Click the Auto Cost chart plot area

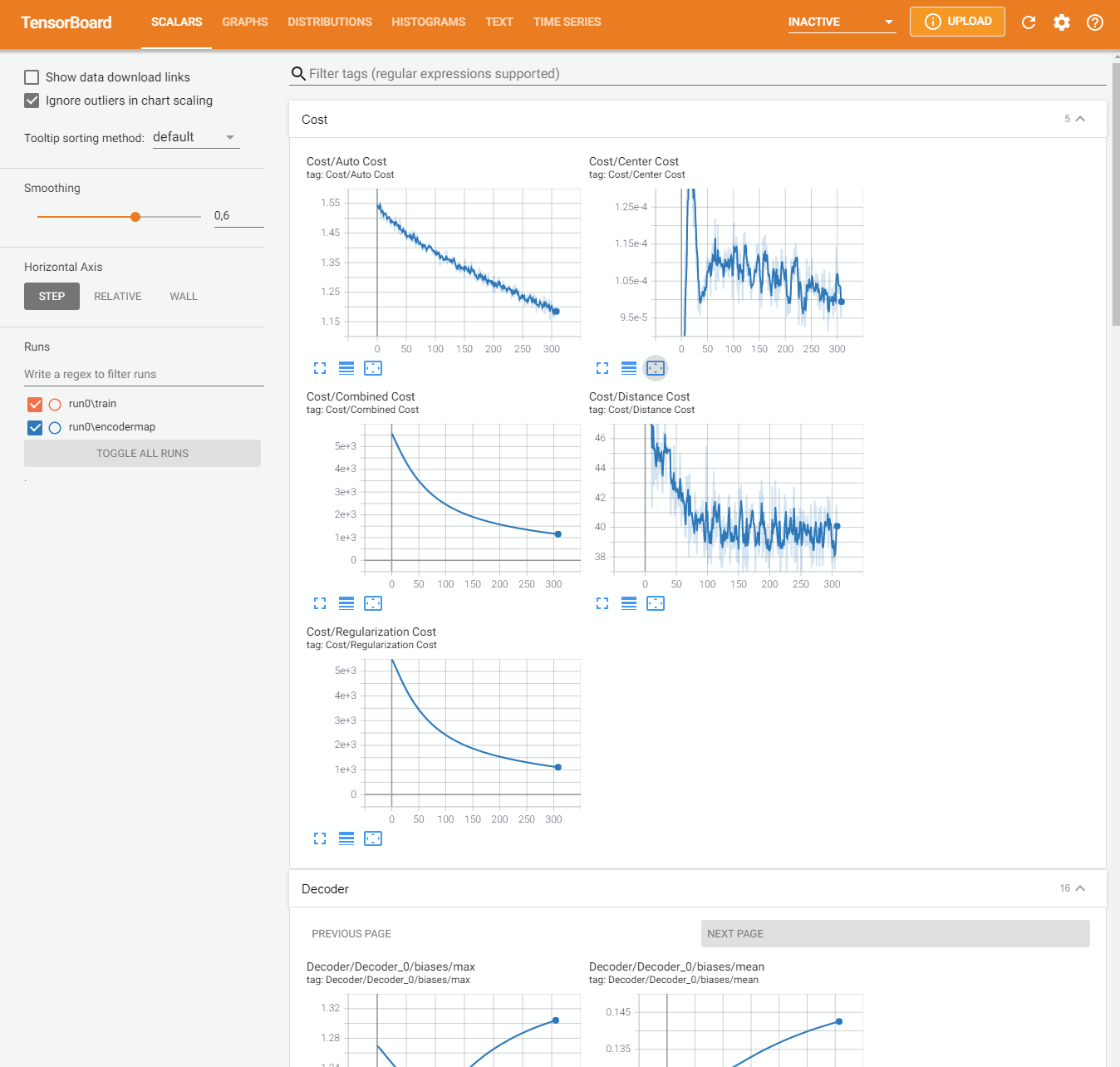[x=464, y=263]
